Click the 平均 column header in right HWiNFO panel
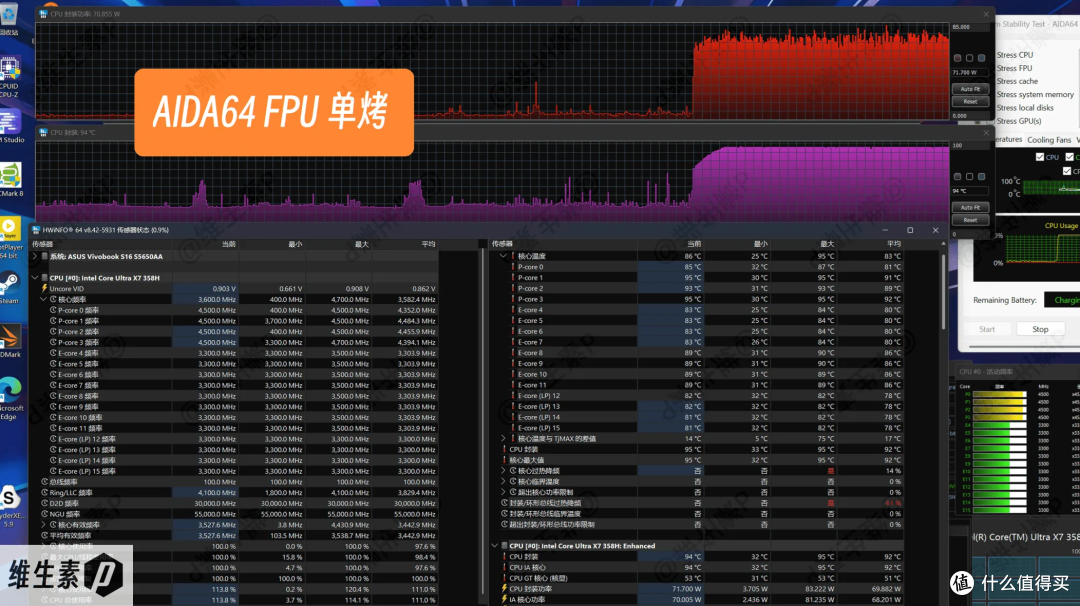The height and width of the screenshot is (606, 1080). click(x=893, y=244)
